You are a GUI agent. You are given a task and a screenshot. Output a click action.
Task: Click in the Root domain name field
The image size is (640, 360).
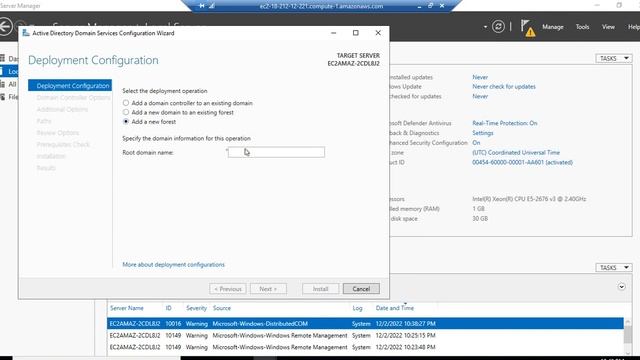pyautogui.click(x=276, y=152)
